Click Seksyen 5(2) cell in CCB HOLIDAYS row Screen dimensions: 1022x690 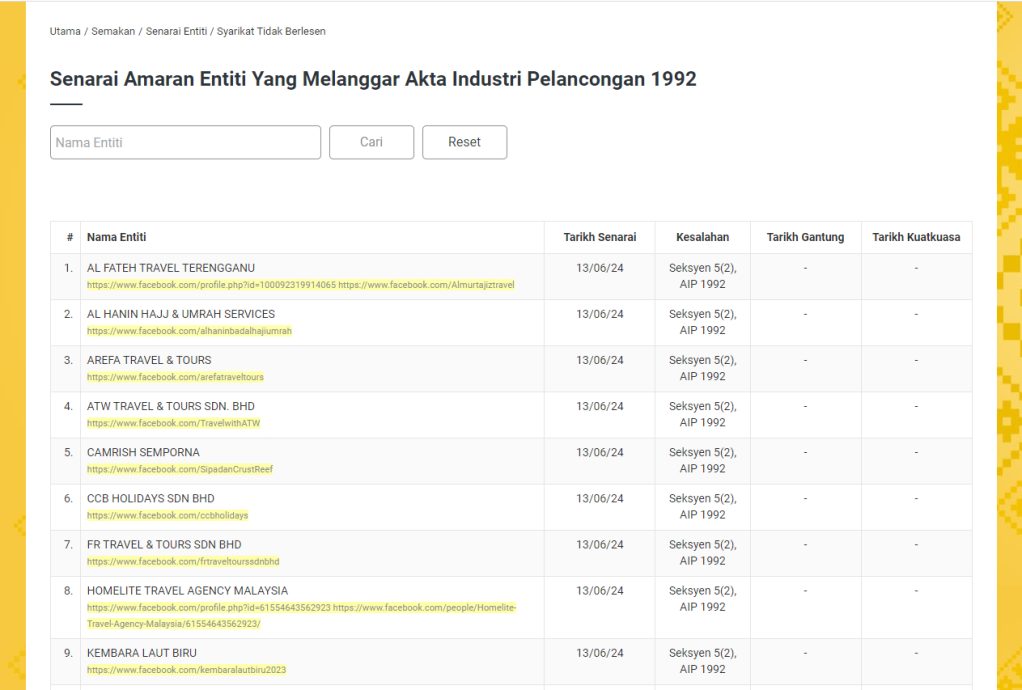703,507
